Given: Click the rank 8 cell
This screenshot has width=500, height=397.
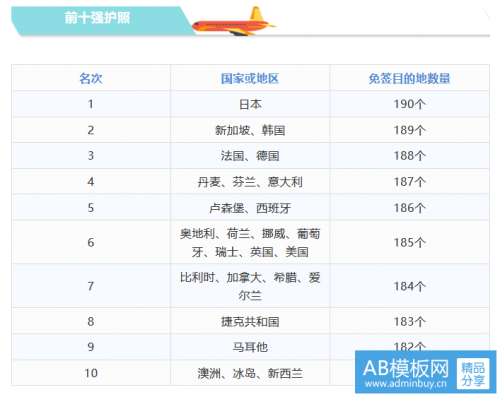Looking at the screenshot, I should (x=91, y=321).
